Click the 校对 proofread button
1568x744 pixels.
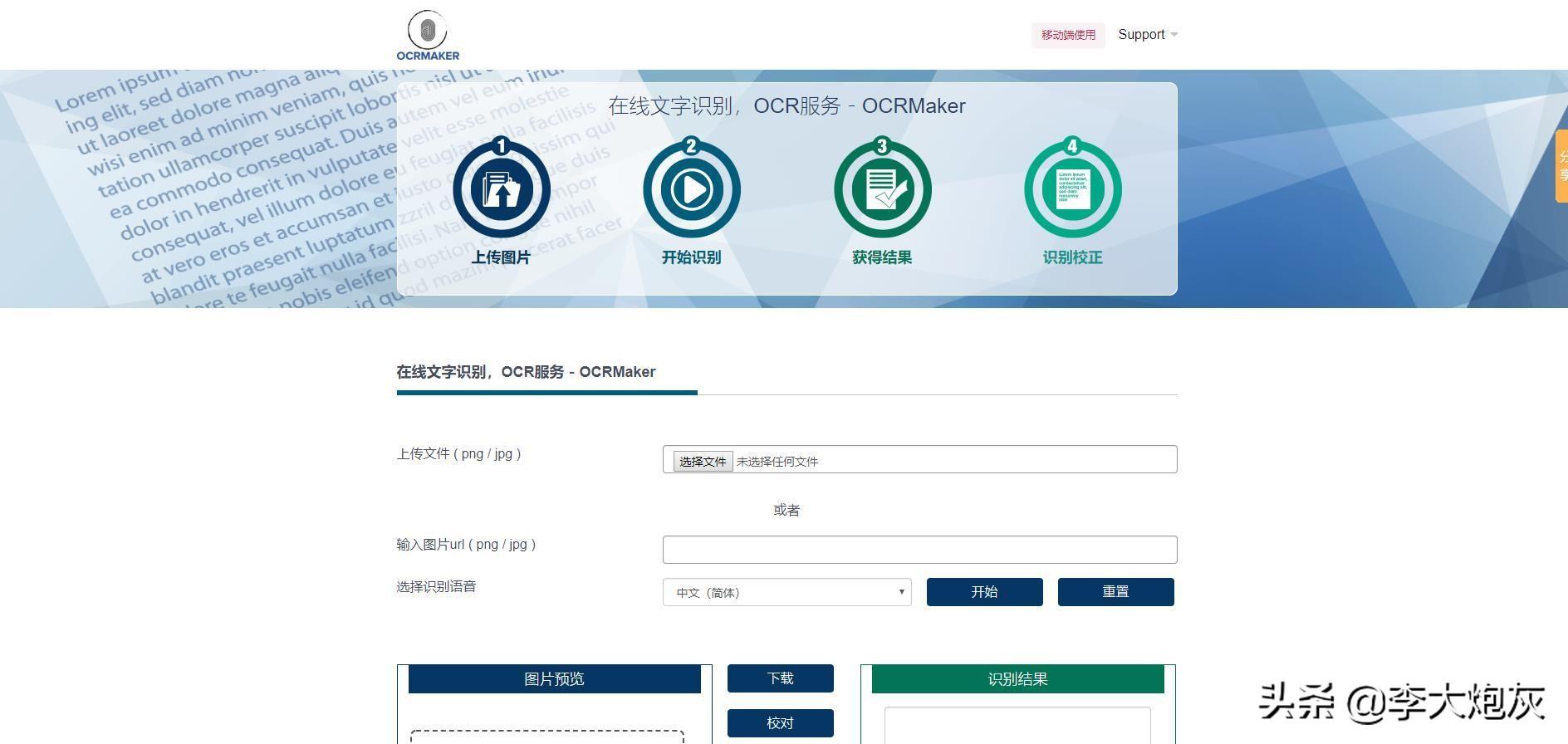(x=781, y=723)
